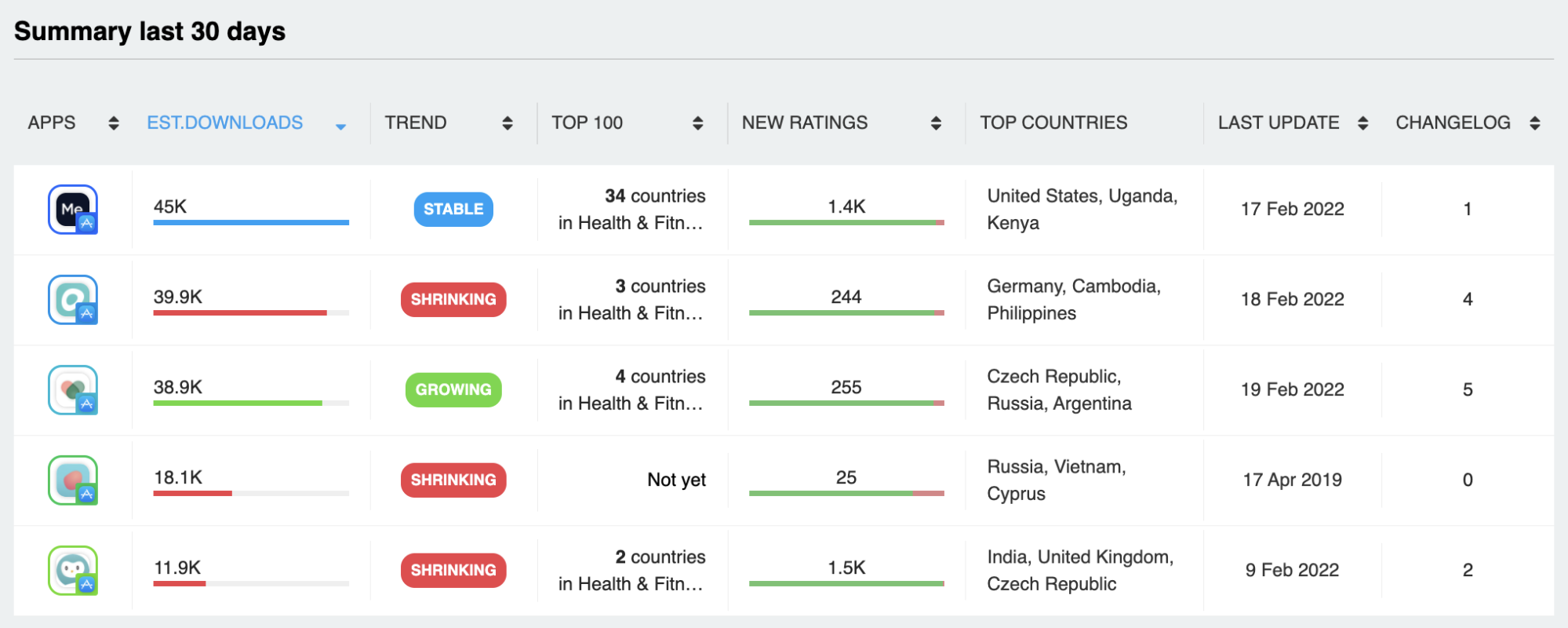Sort by NEW RATINGS column arrows

pos(936,123)
